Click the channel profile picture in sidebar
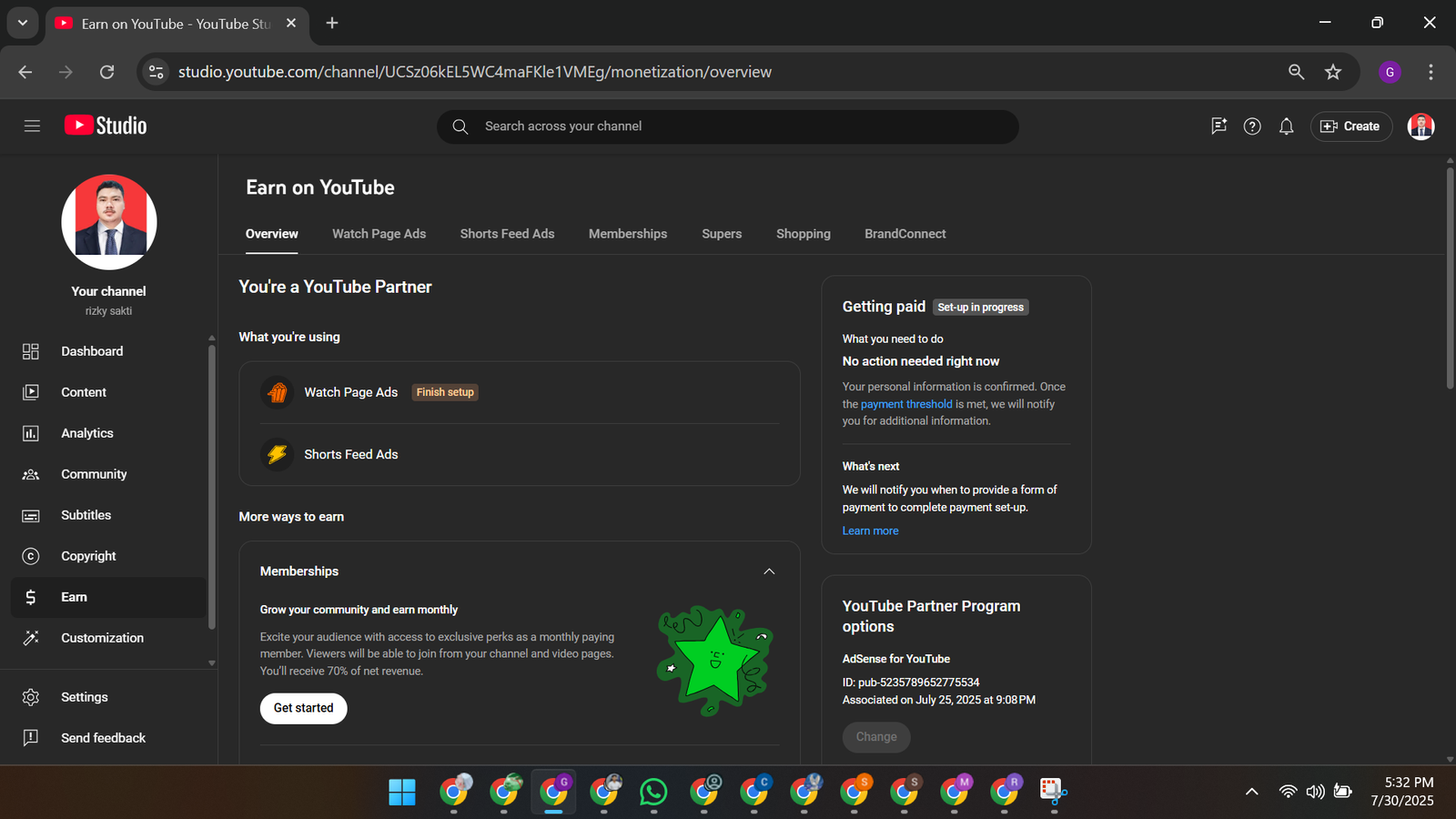The image size is (1456, 819). [x=109, y=222]
